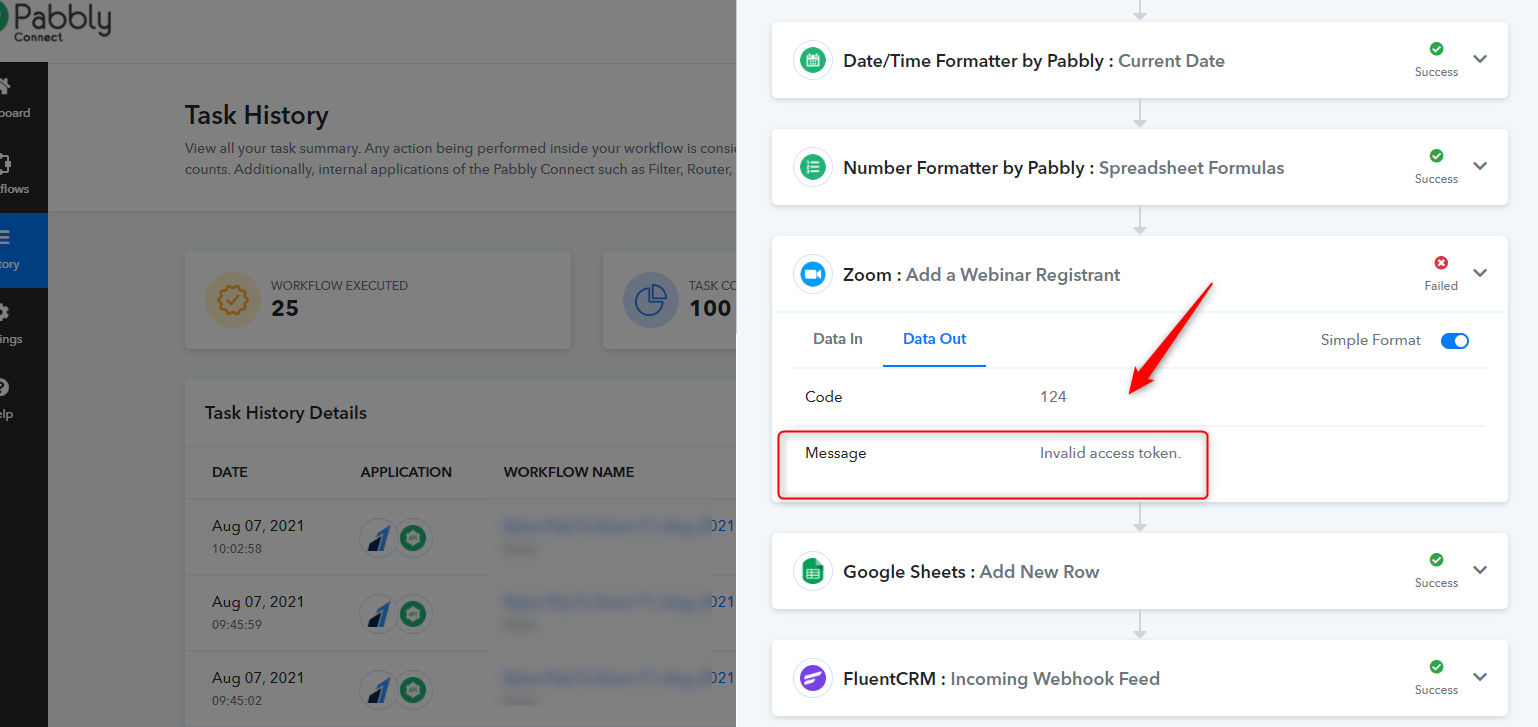Click the "Code" field label
This screenshot has height=727, width=1538.
[824, 397]
